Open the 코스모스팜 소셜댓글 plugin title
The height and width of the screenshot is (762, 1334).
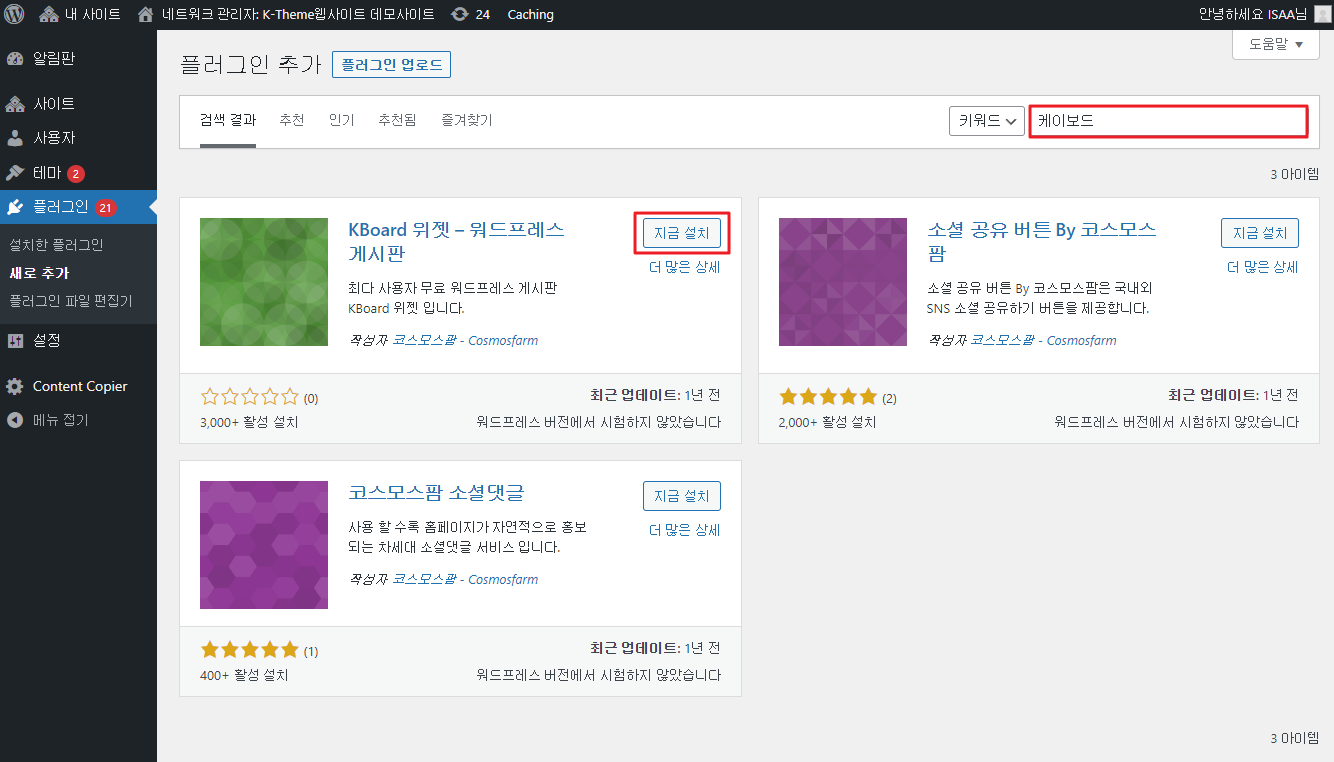(436, 493)
